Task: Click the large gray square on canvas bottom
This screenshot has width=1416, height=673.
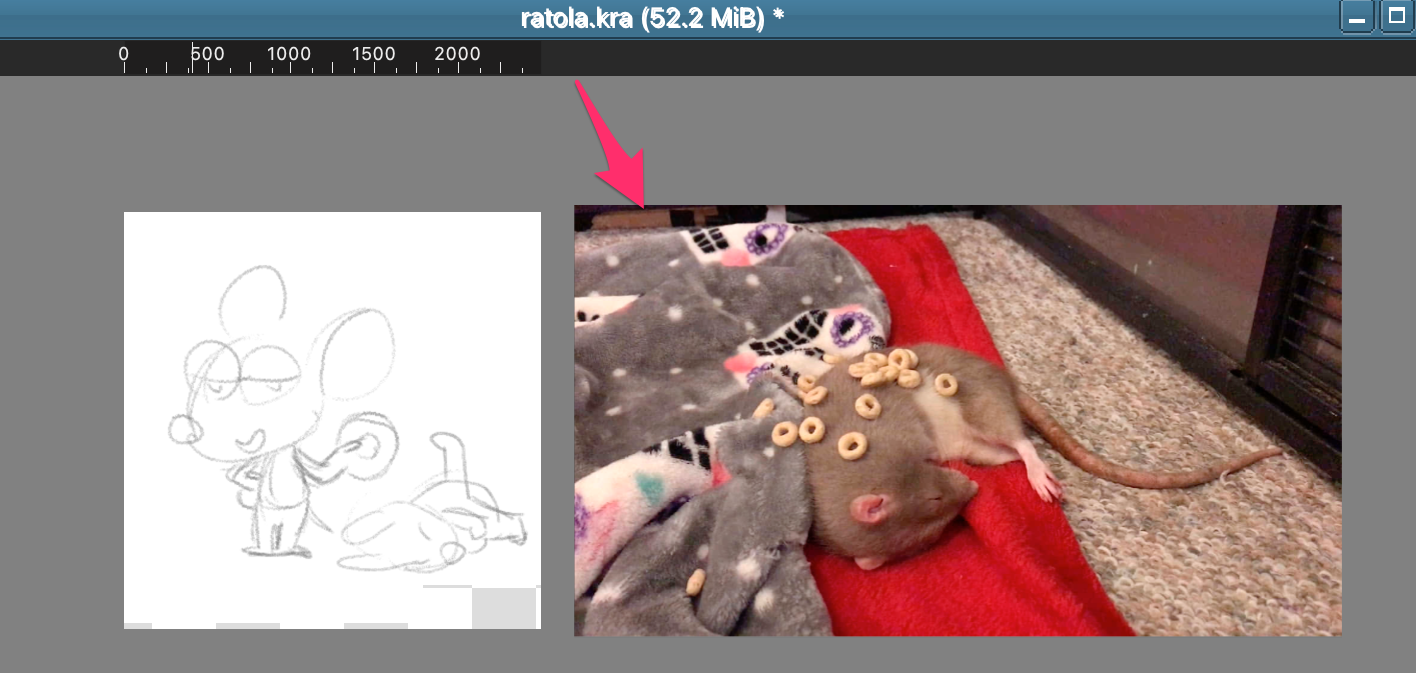Action: [503, 608]
